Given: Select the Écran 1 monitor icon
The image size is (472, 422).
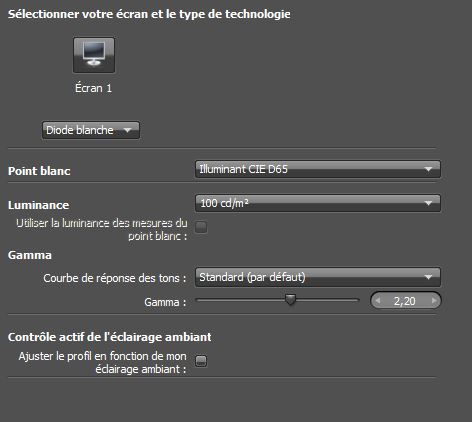Looking at the screenshot, I should [x=94, y=55].
